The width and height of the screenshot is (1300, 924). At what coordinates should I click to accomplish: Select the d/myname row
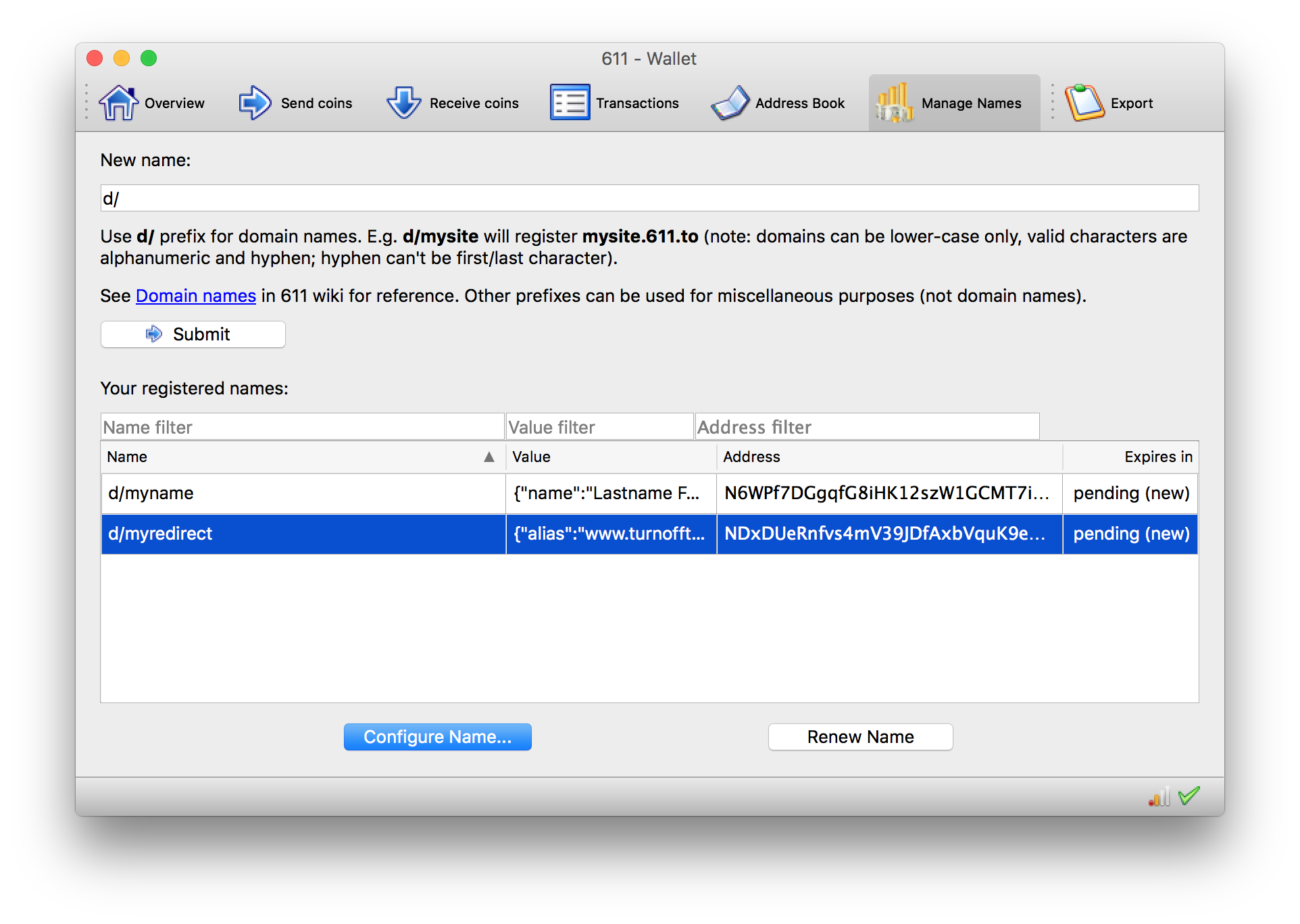(303, 494)
